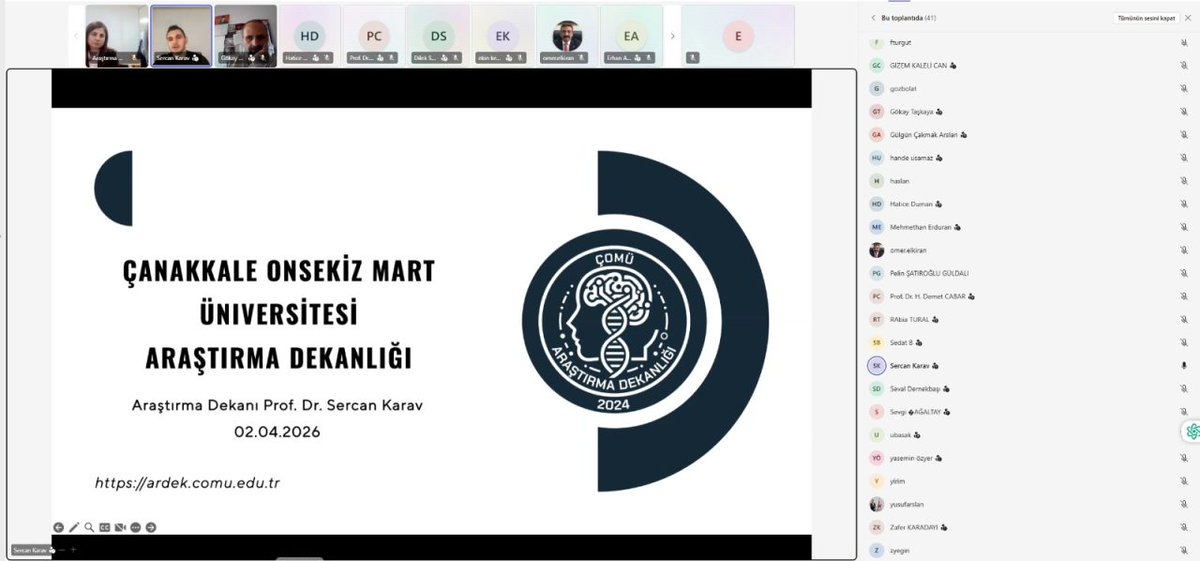The height and width of the screenshot is (561, 1200).
Task: Click Sercan Karav presenter label
Action: tap(36, 550)
